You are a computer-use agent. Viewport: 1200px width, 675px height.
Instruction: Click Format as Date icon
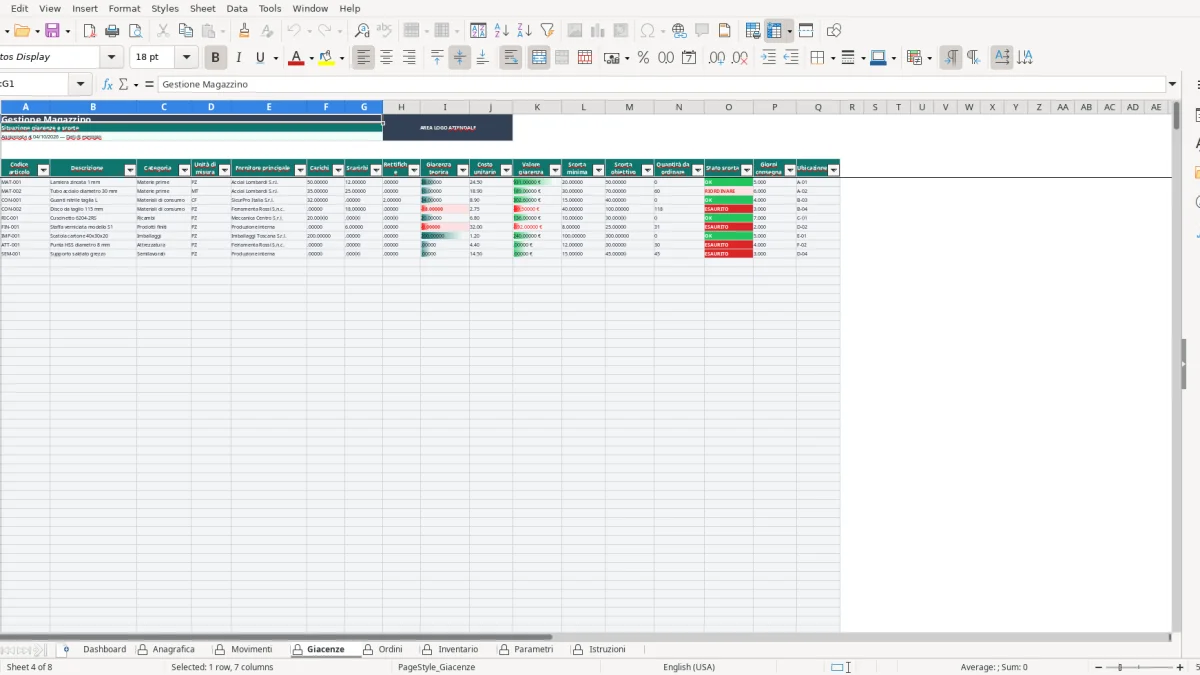[x=689, y=58]
